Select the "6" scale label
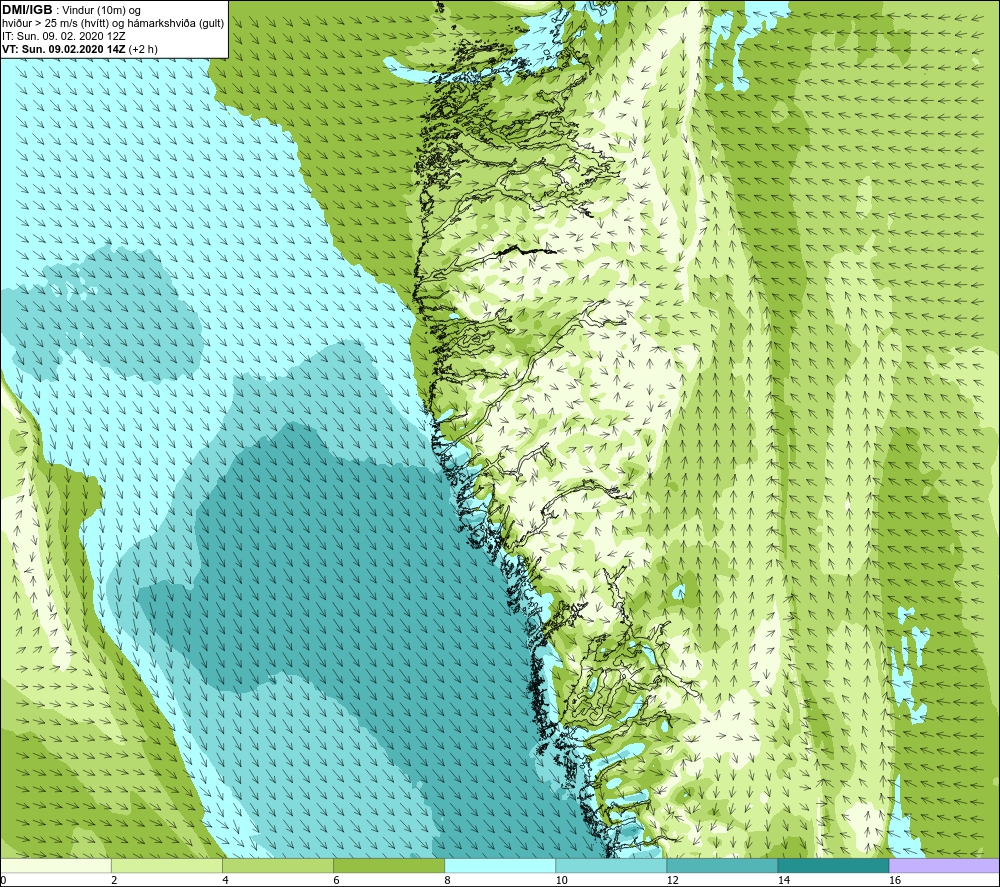 pyautogui.click(x=336, y=881)
